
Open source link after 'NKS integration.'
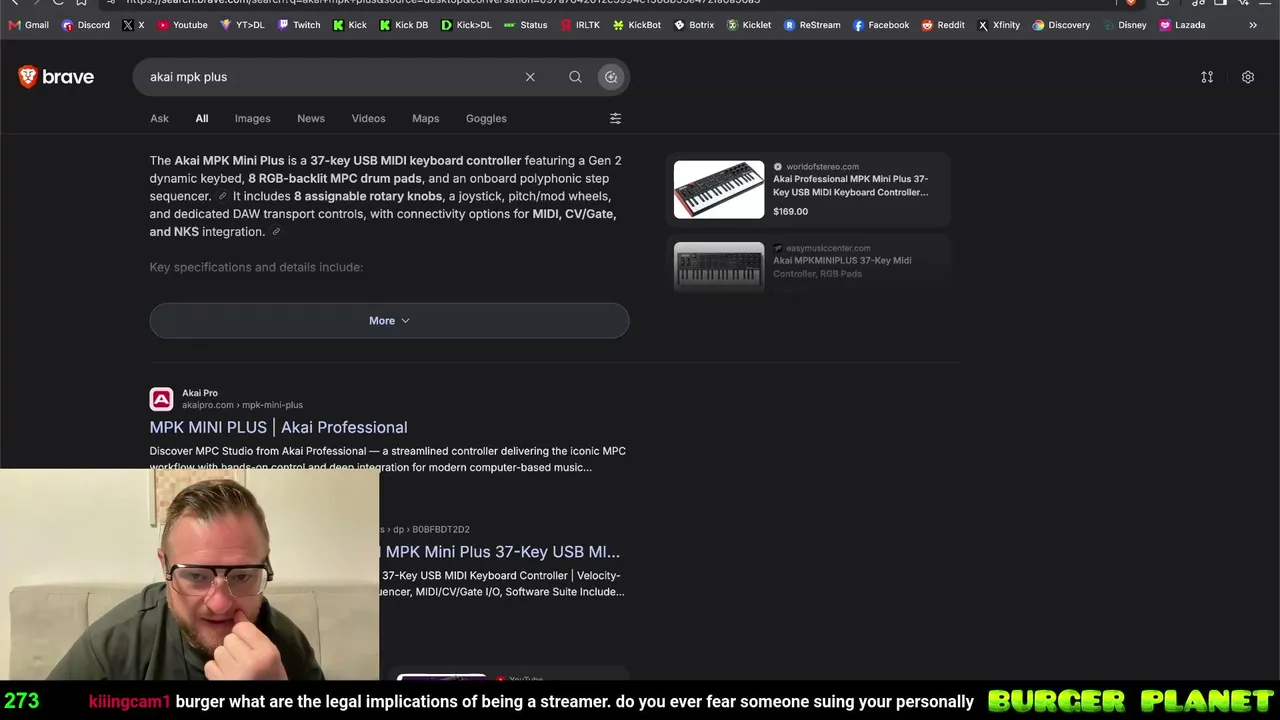coord(276,232)
